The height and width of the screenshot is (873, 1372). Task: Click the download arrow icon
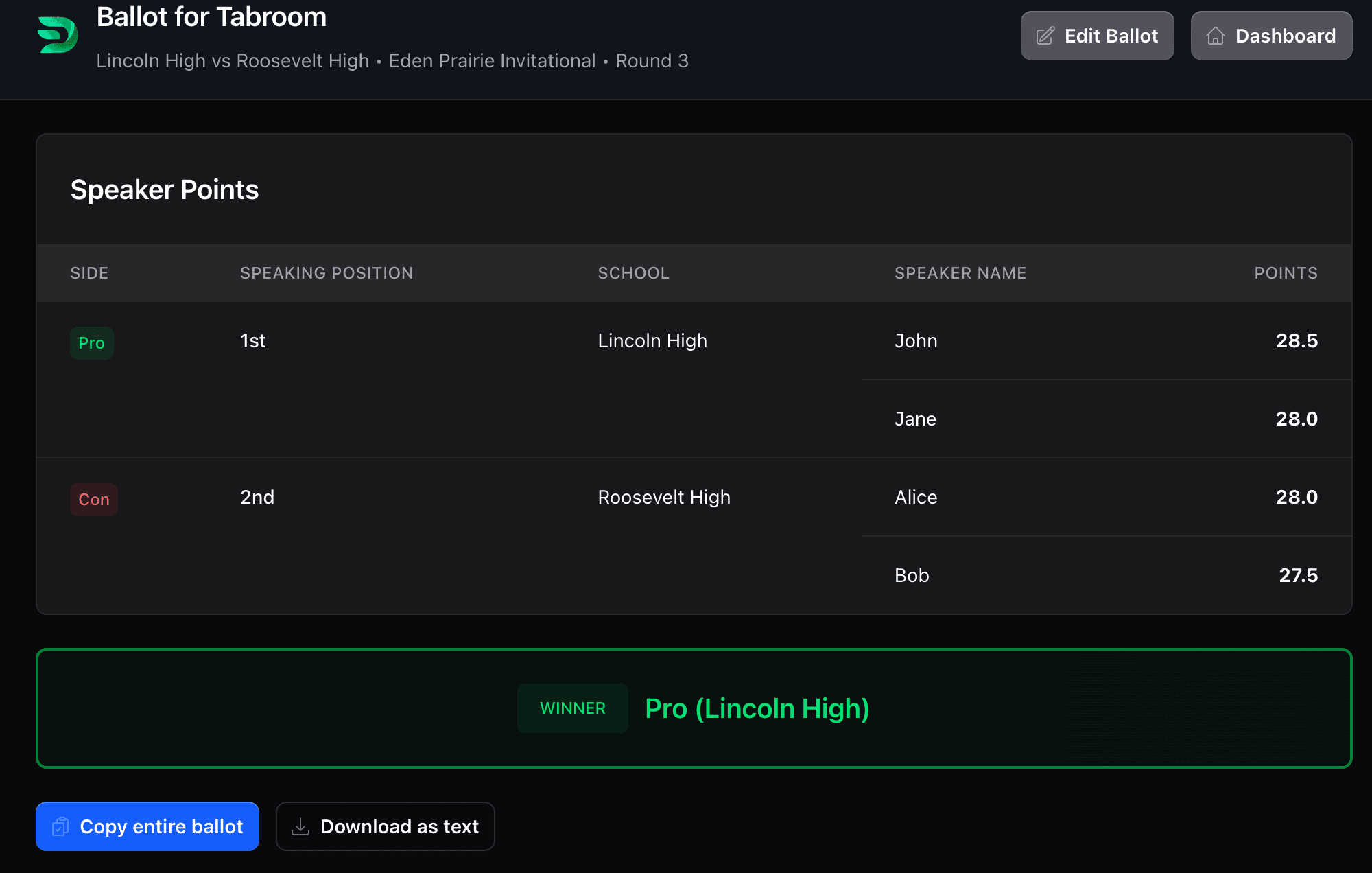click(300, 826)
